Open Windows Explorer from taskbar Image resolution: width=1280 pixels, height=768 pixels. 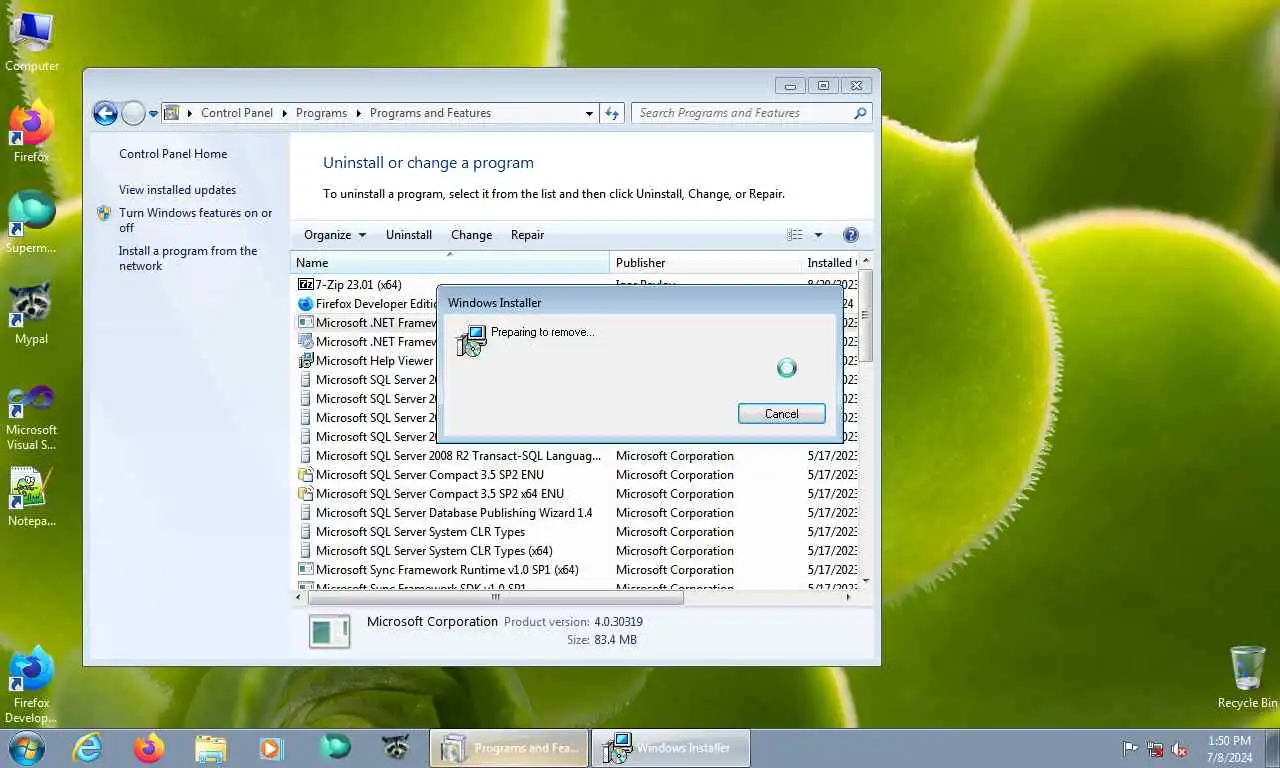tap(210, 748)
